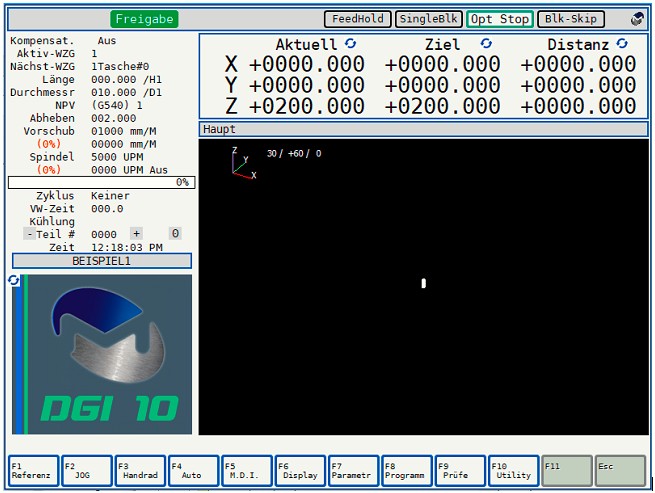Screen dimensions: 655x493
Task: Click the white tool marker in viewport
Action: 424,283
